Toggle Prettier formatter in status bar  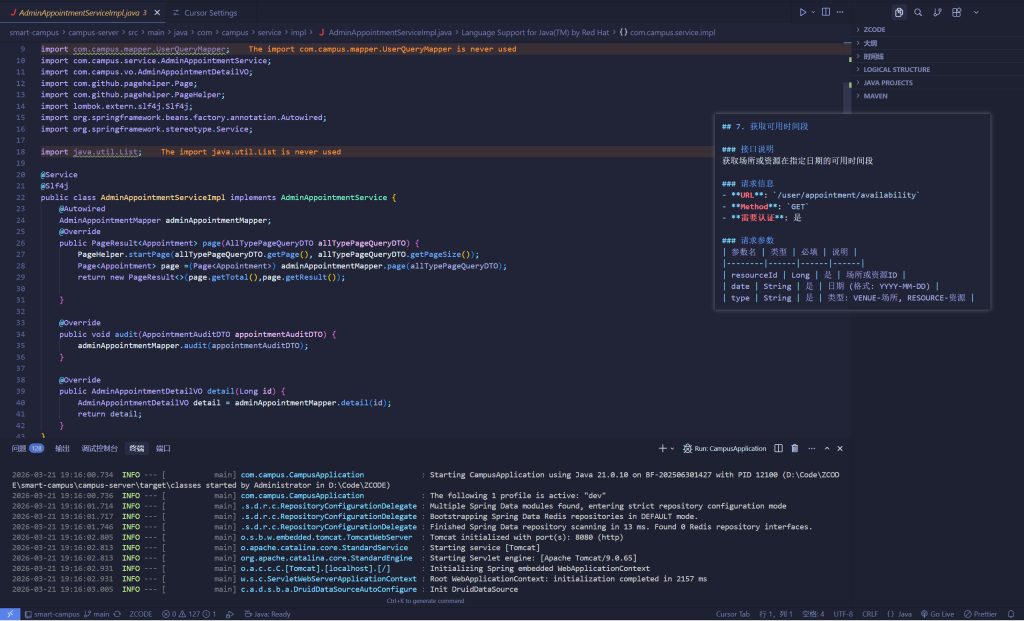click(x=980, y=614)
